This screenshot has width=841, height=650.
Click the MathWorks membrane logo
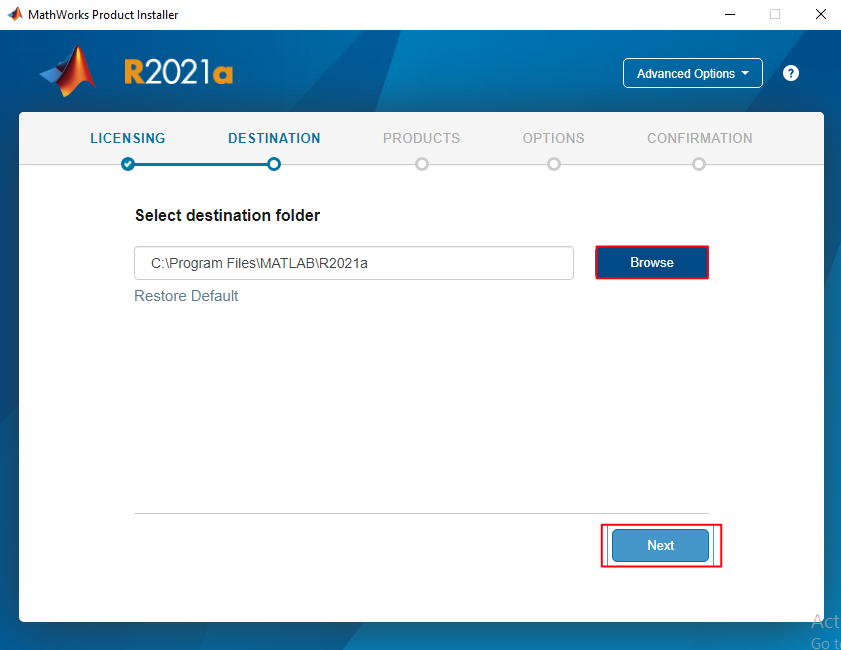(66, 71)
